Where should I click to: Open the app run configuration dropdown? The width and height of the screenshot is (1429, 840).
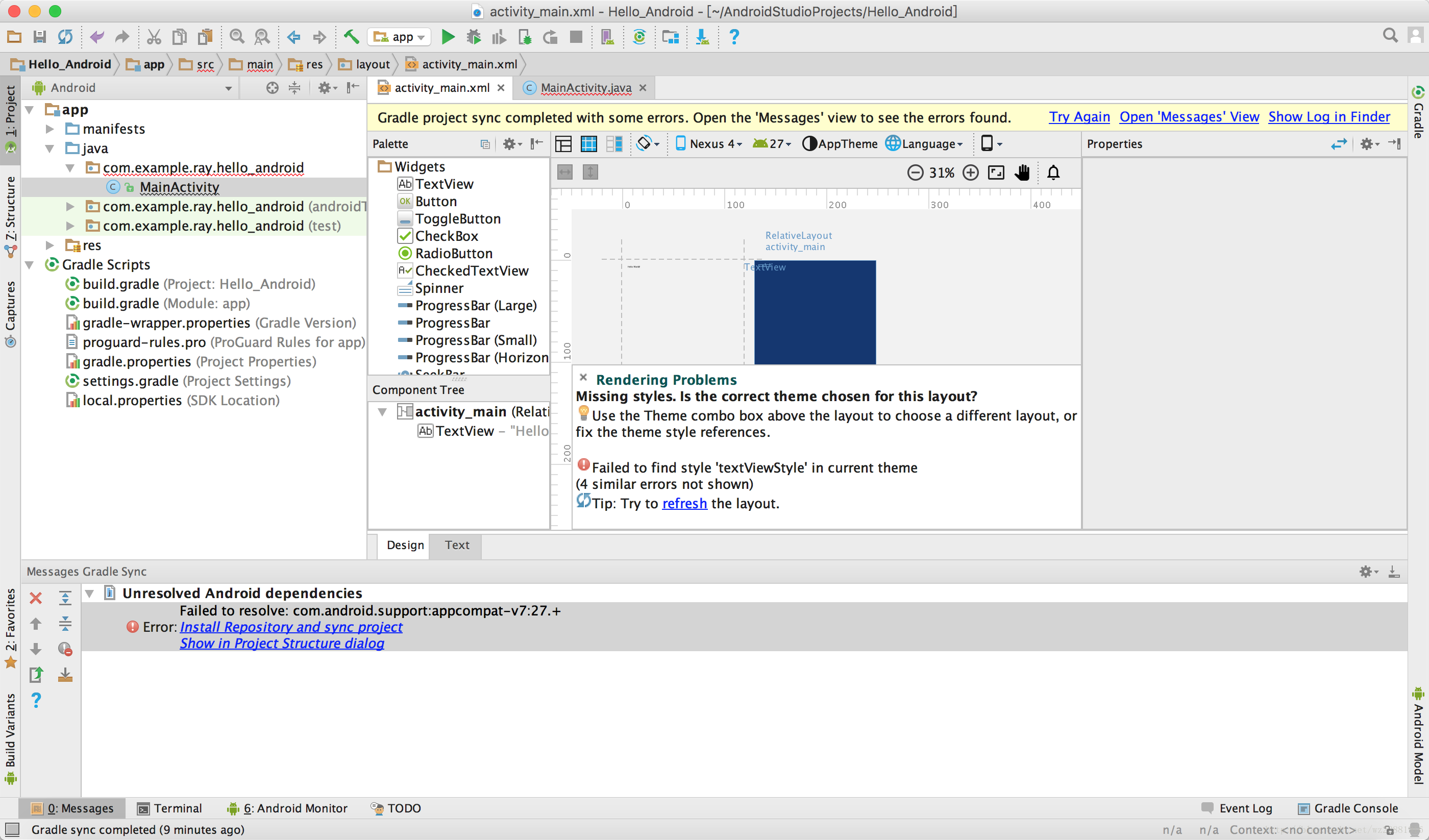399,37
